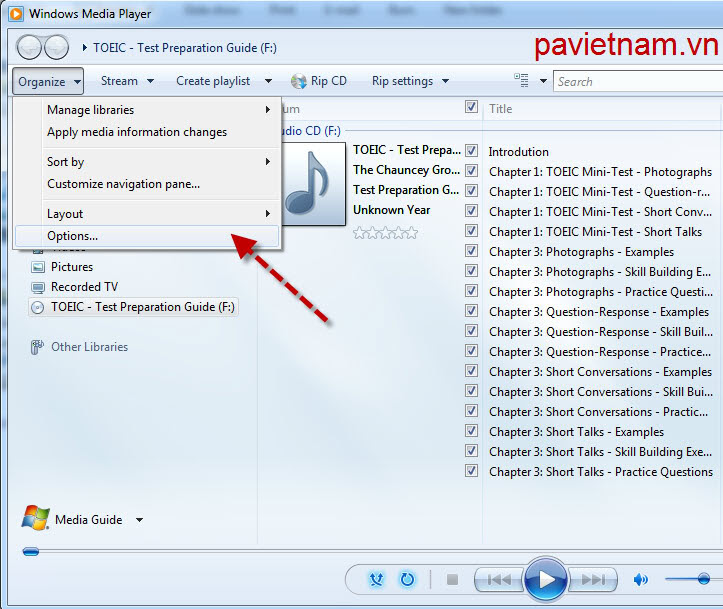Turn shuffle on
Viewport: 723px width, 609px height.
(x=377, y=579)
